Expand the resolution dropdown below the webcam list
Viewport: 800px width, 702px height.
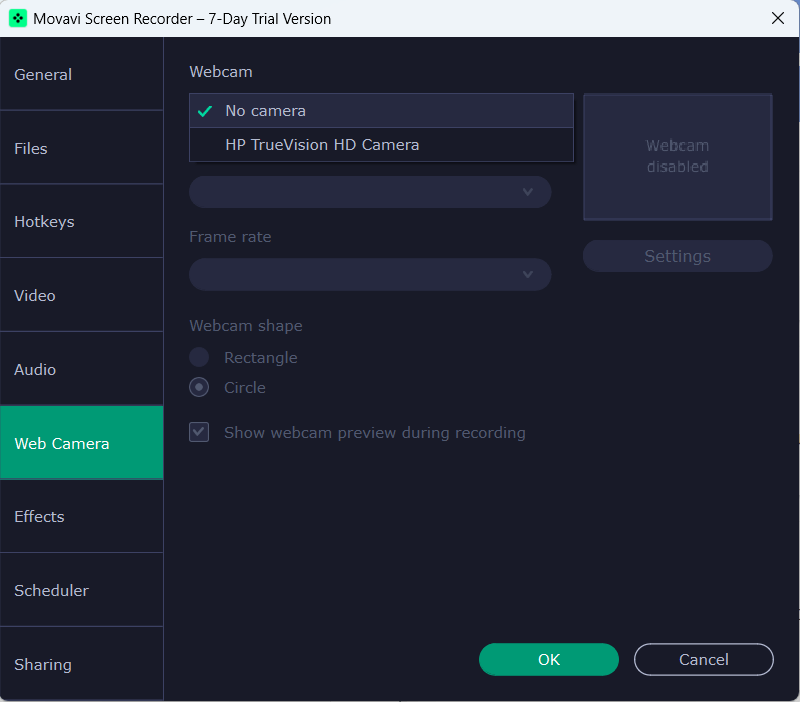click(370, 192)
